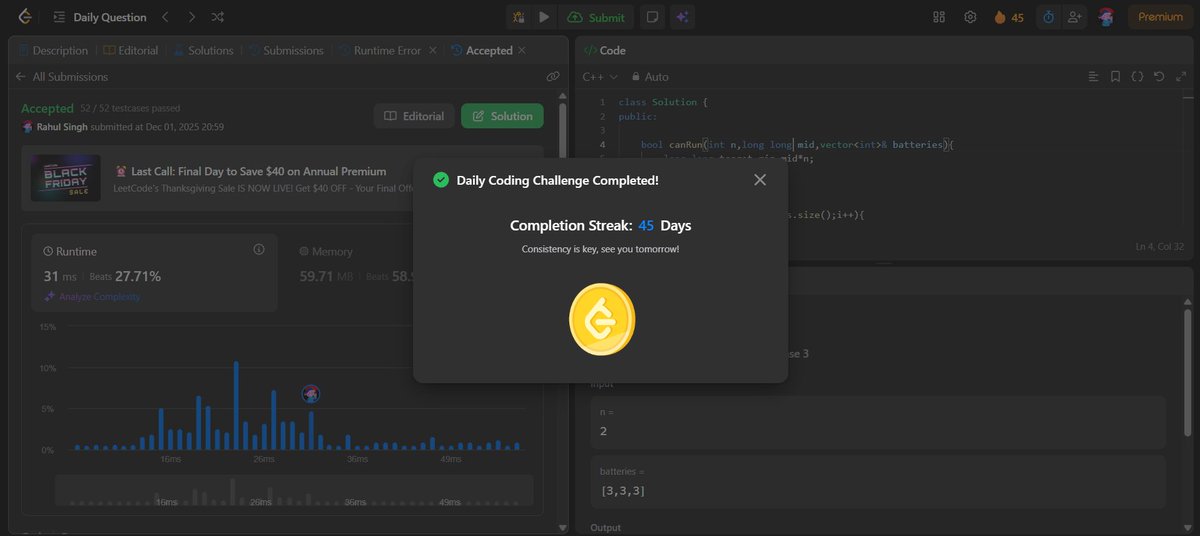The image size is (1200, 536).
Task: Click the green Solution button
Action: tap(502, 116)
